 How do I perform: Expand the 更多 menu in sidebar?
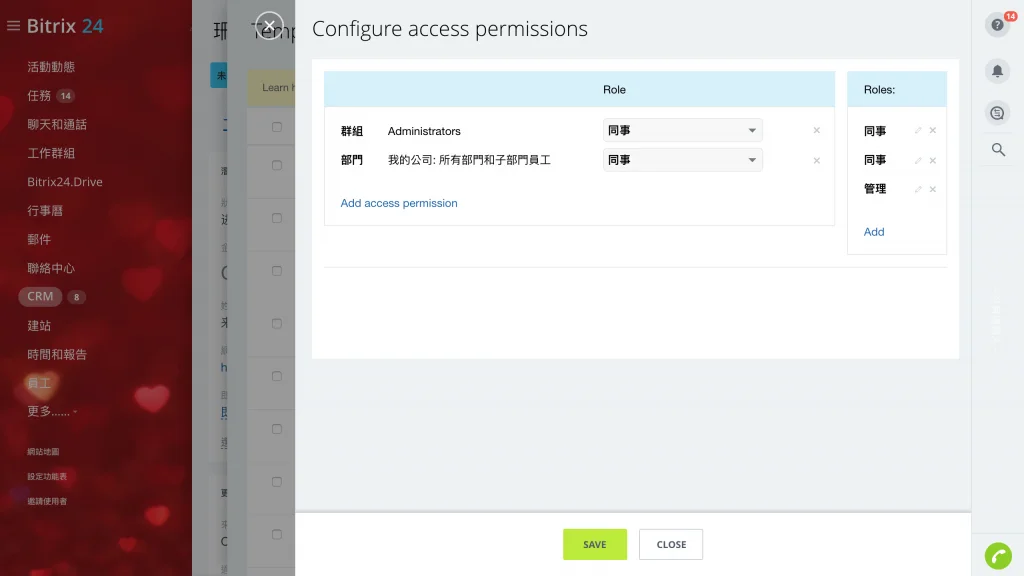pos(51,411)
